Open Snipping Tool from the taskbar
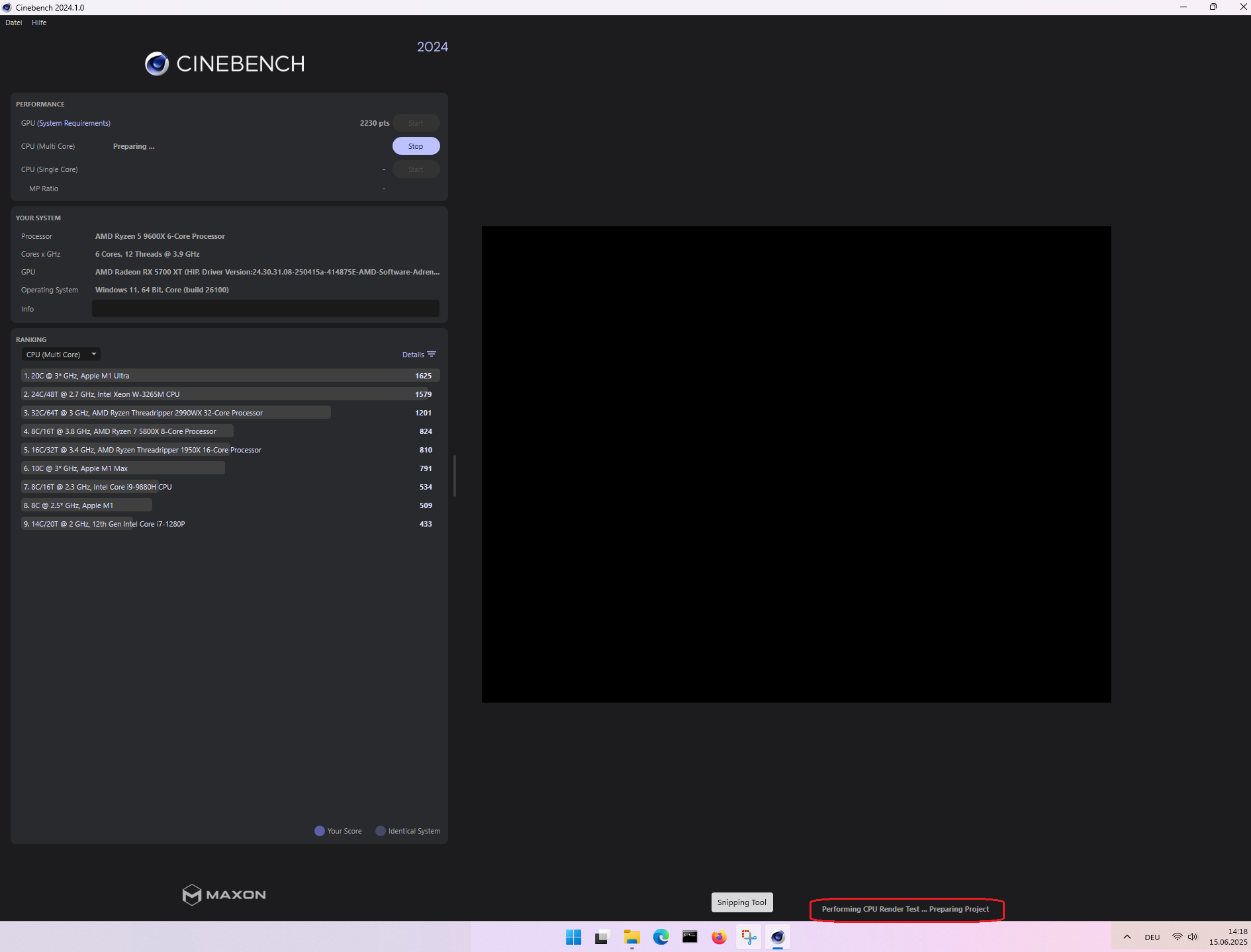 [749, 937]
